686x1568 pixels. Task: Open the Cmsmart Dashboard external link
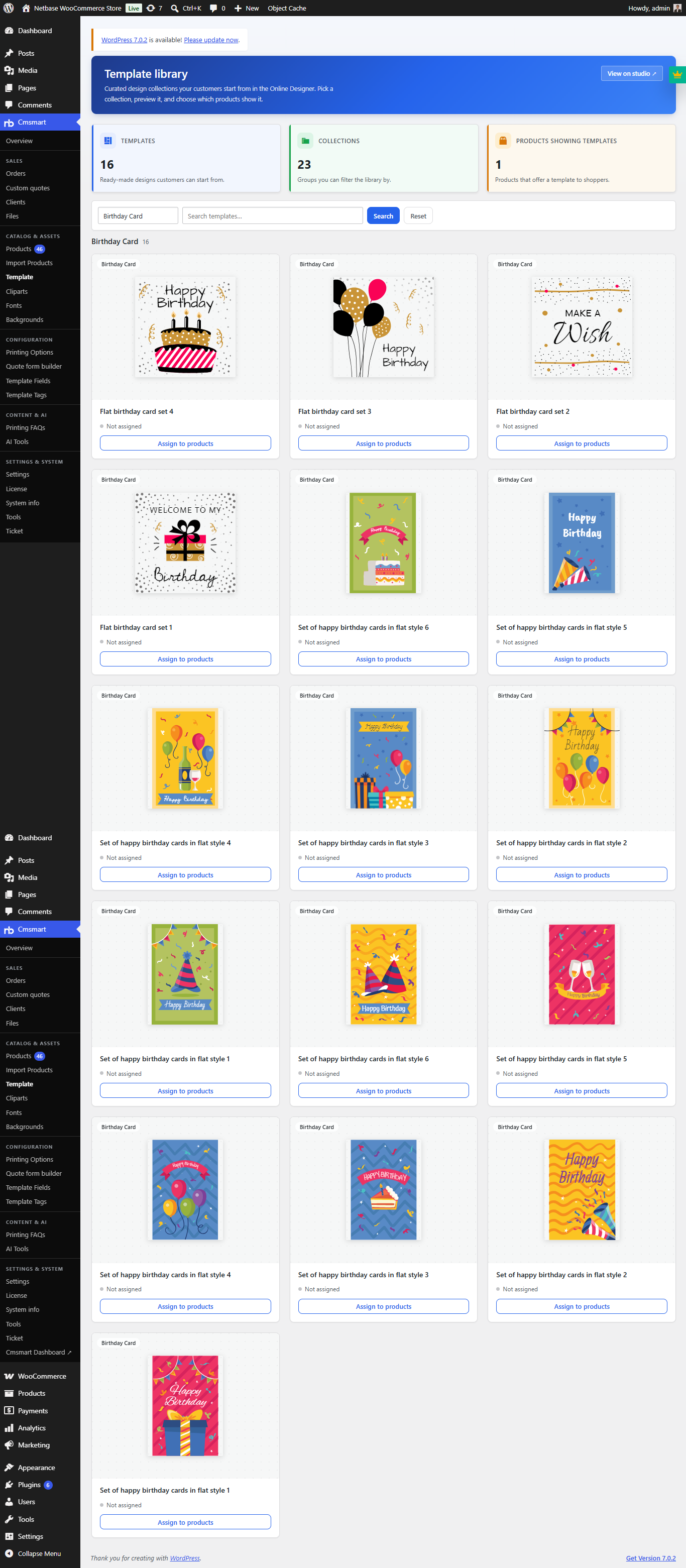pos(38,1352)
